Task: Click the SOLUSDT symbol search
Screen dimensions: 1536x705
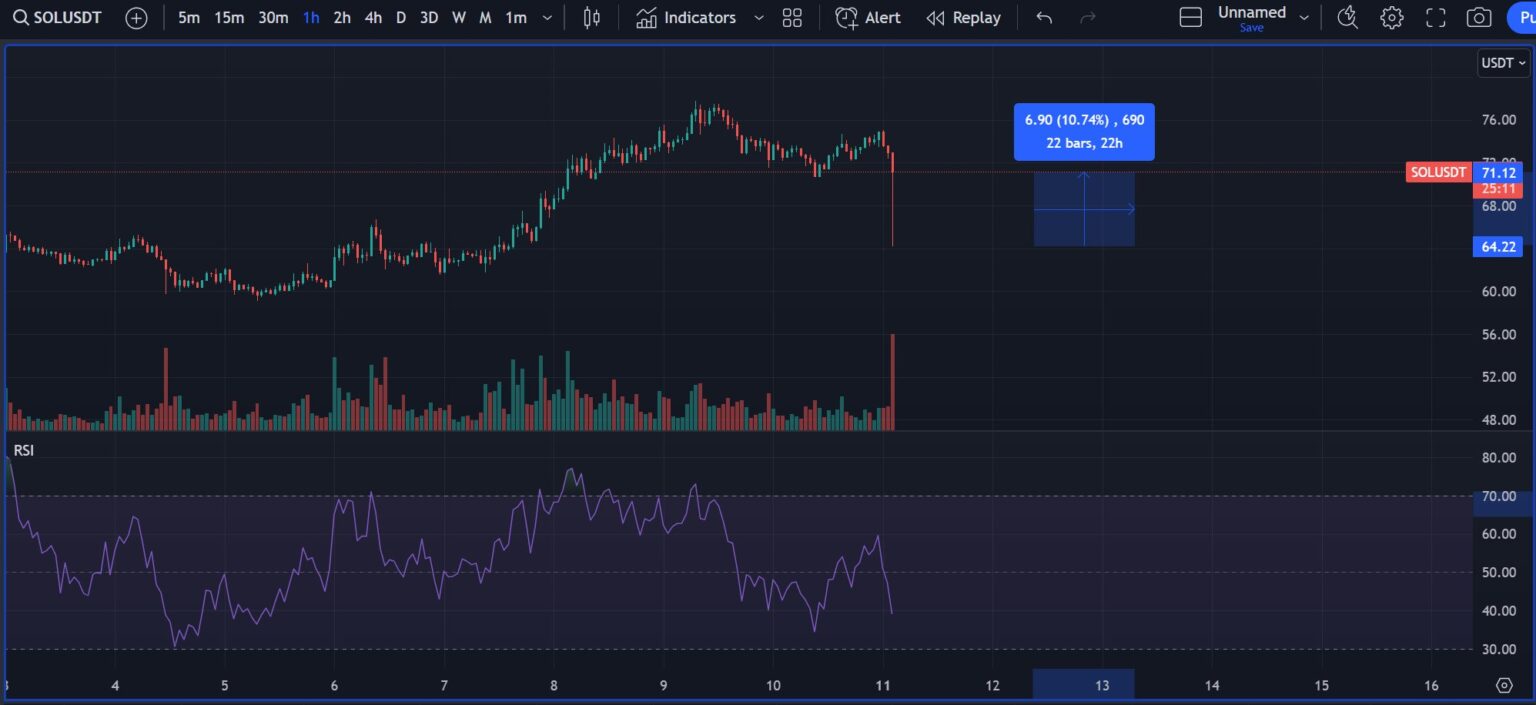Action: click(x=58, y=18)
